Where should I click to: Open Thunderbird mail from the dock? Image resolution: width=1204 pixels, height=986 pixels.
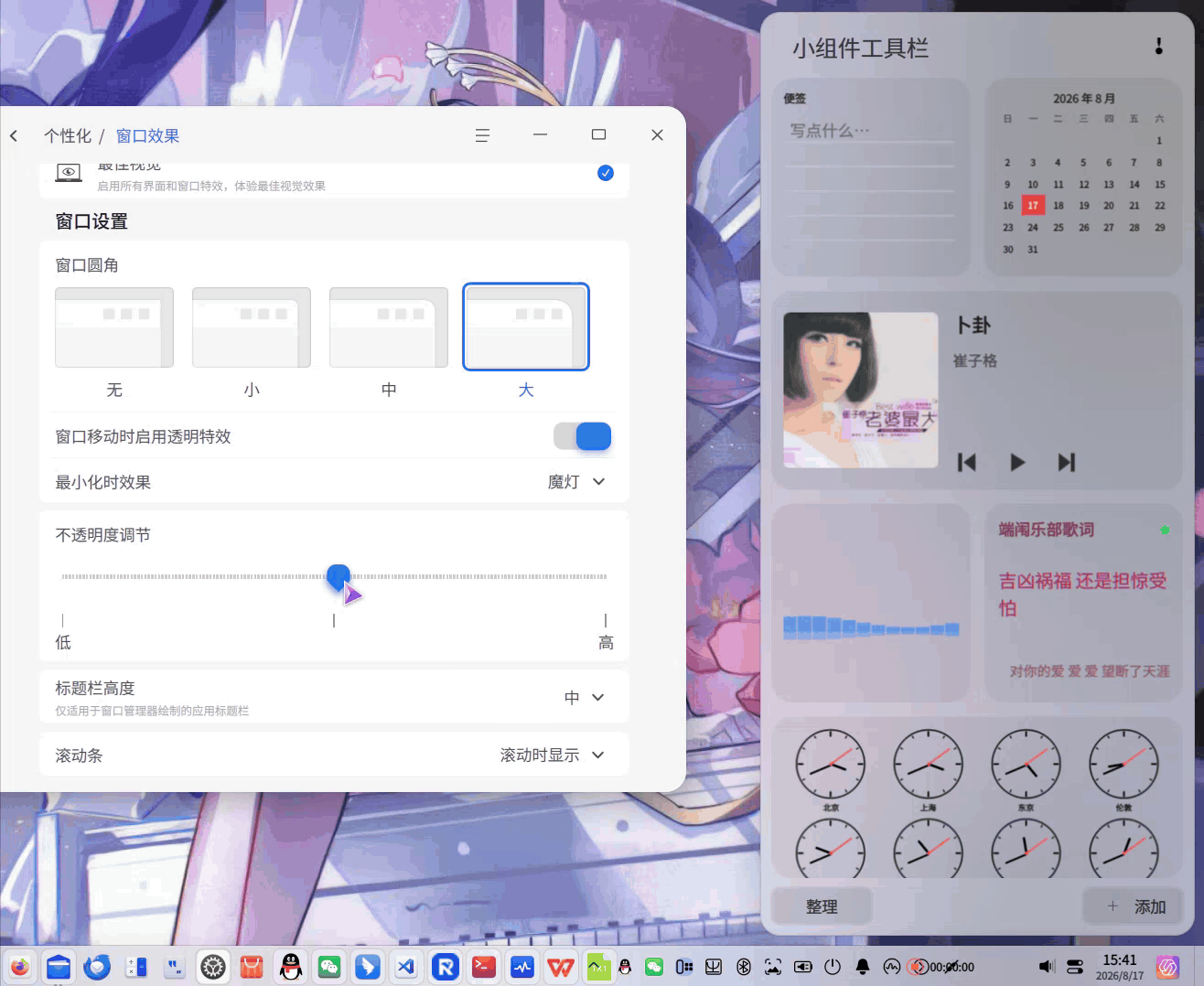(97, 967)
